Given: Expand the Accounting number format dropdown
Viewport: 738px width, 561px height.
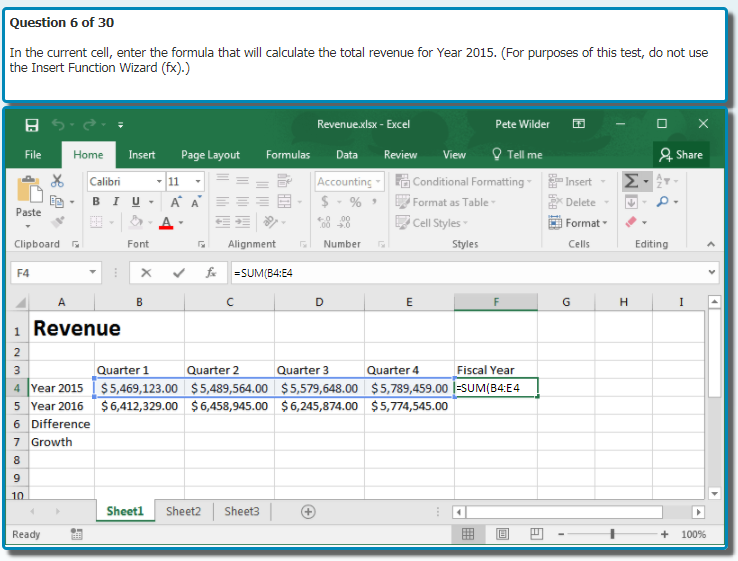Looking at the screenshot, I should [x=377, y=181].
